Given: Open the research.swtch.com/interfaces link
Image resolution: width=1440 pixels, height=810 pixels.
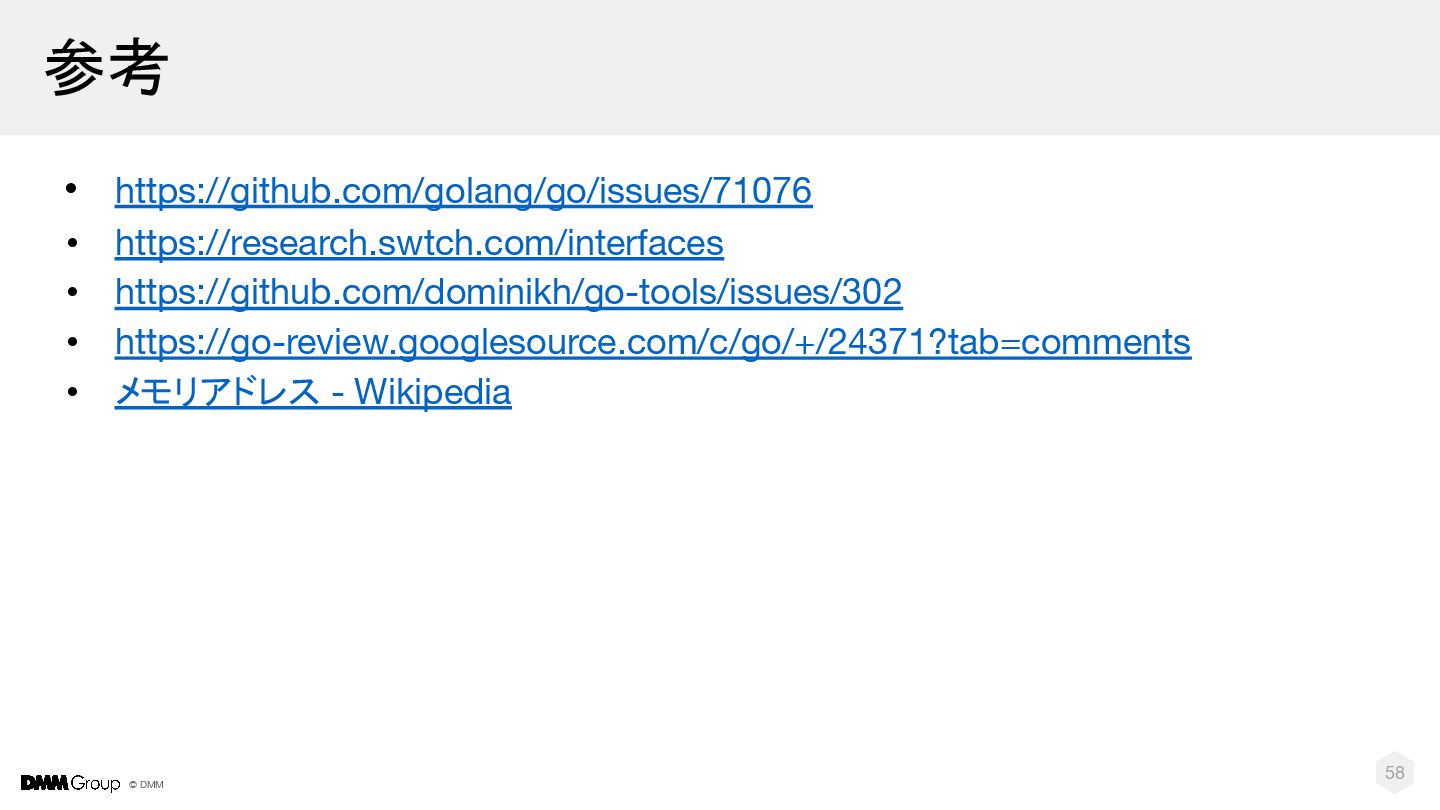Looking at the screenshot, I should click(x=419, y=242).
